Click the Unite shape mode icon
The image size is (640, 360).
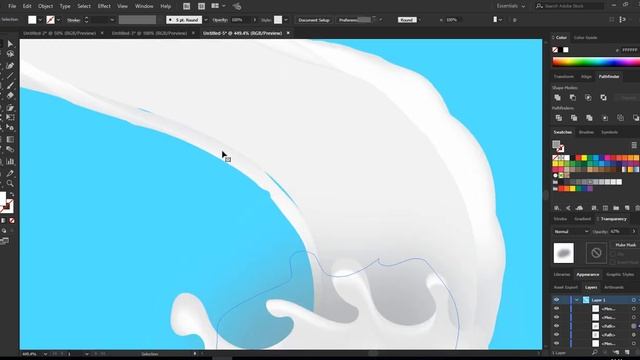pos(558,98)
